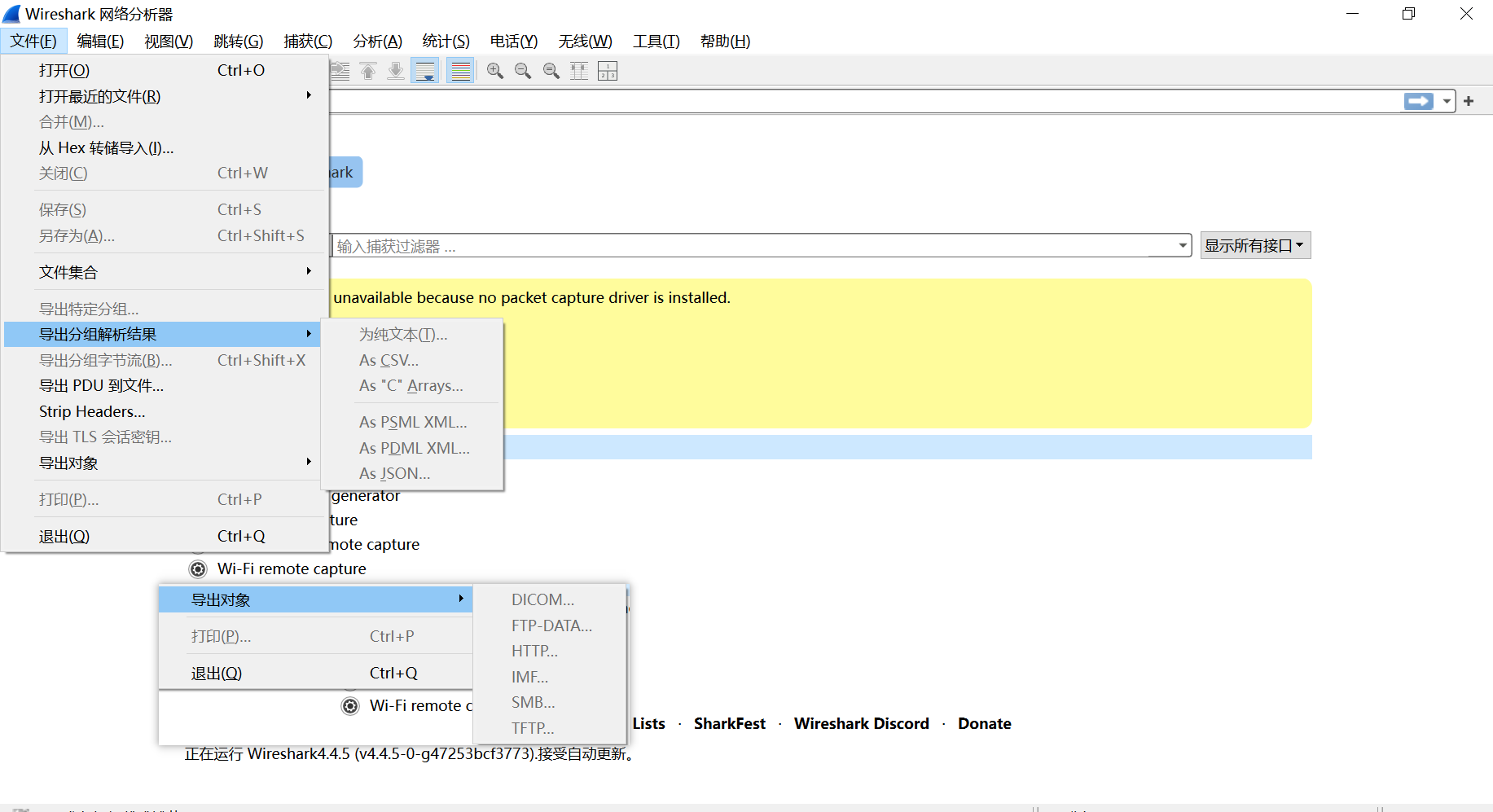Click the go to last packet icon
Viewport: 1493px width, 812px height.
[x=396, y=71]
